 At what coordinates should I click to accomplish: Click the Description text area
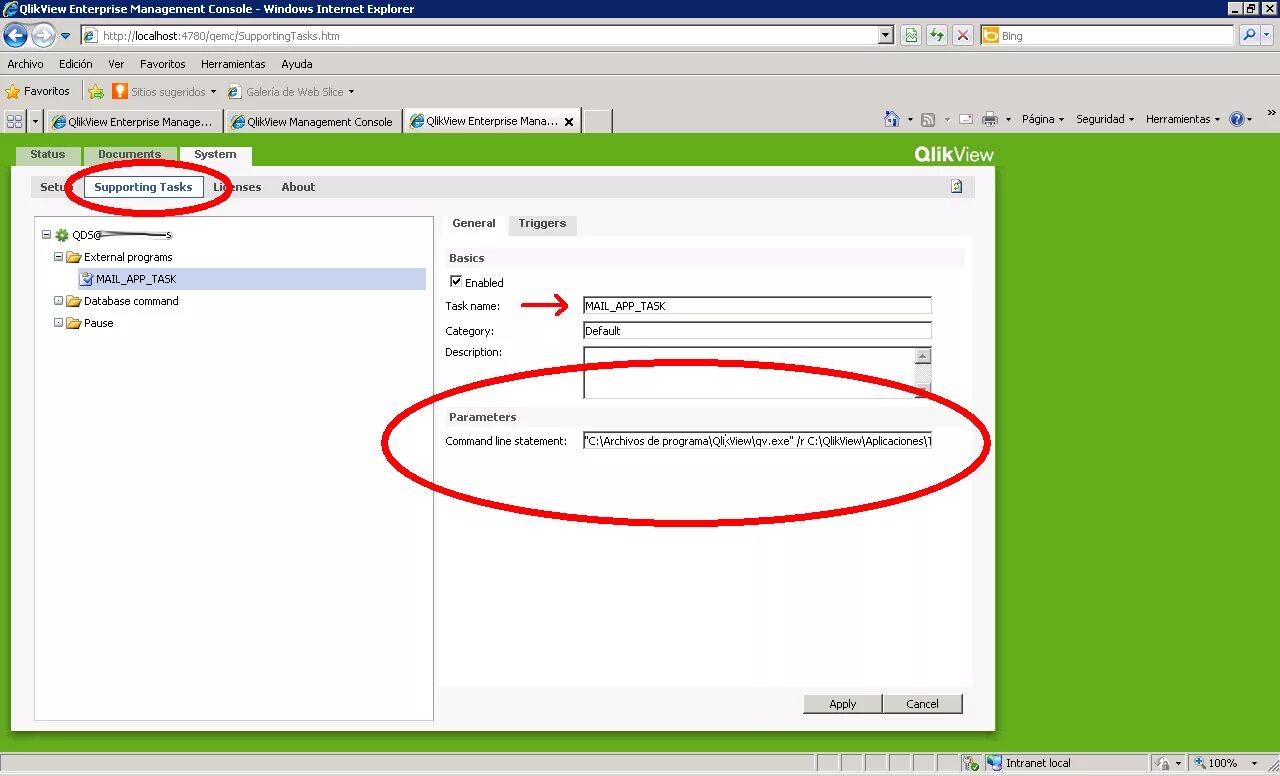tap(749, 373)
